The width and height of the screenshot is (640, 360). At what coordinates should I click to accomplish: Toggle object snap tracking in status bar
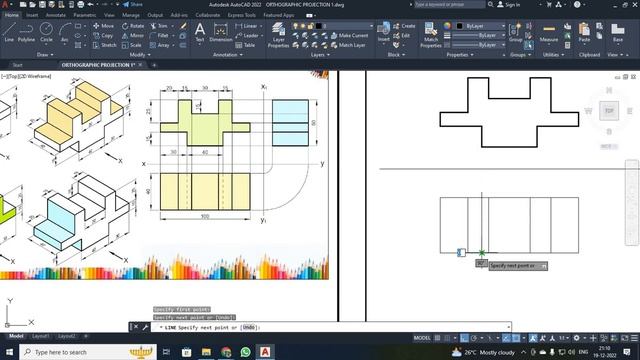[506, 338]
